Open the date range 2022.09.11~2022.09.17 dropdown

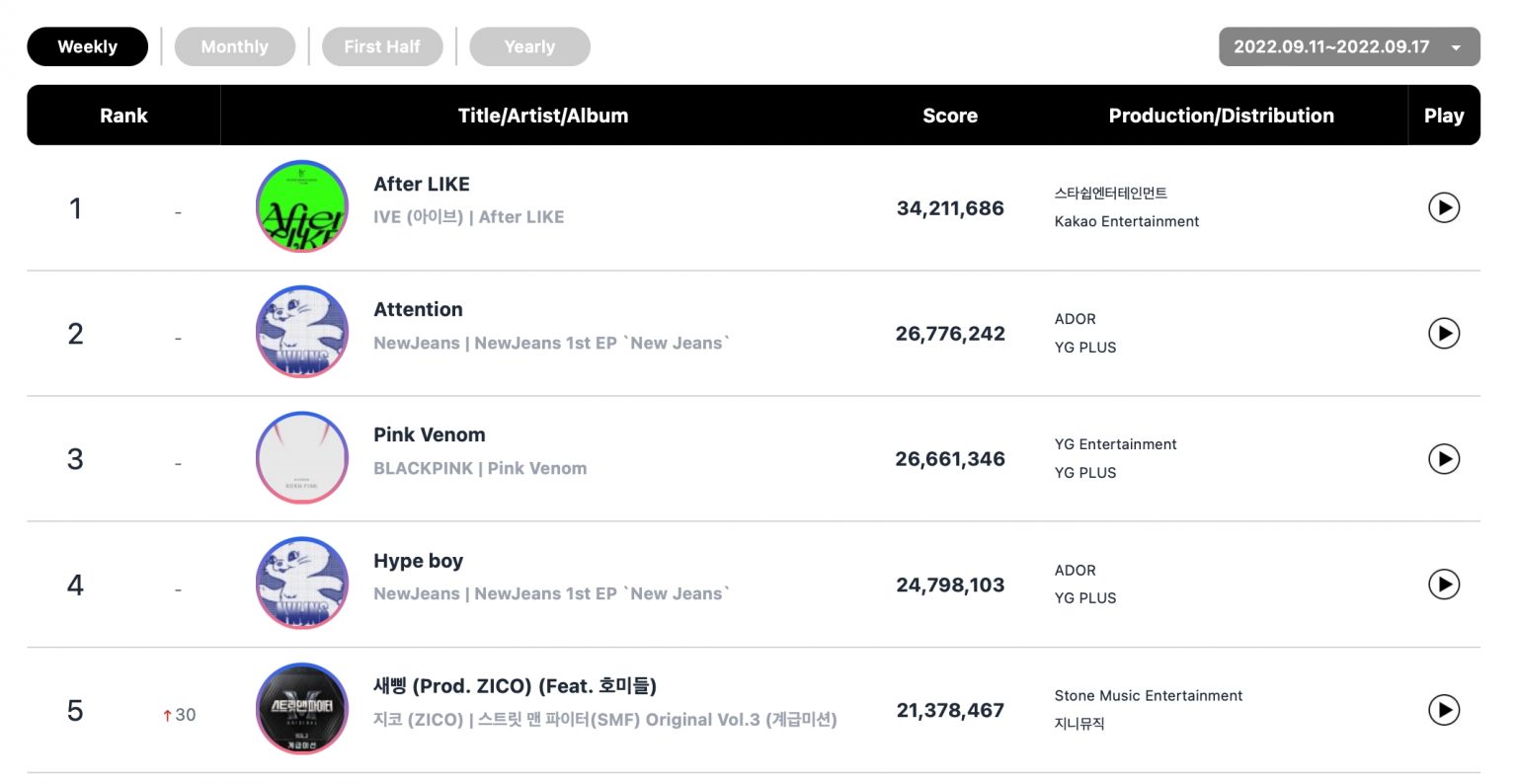point(1347,45)
